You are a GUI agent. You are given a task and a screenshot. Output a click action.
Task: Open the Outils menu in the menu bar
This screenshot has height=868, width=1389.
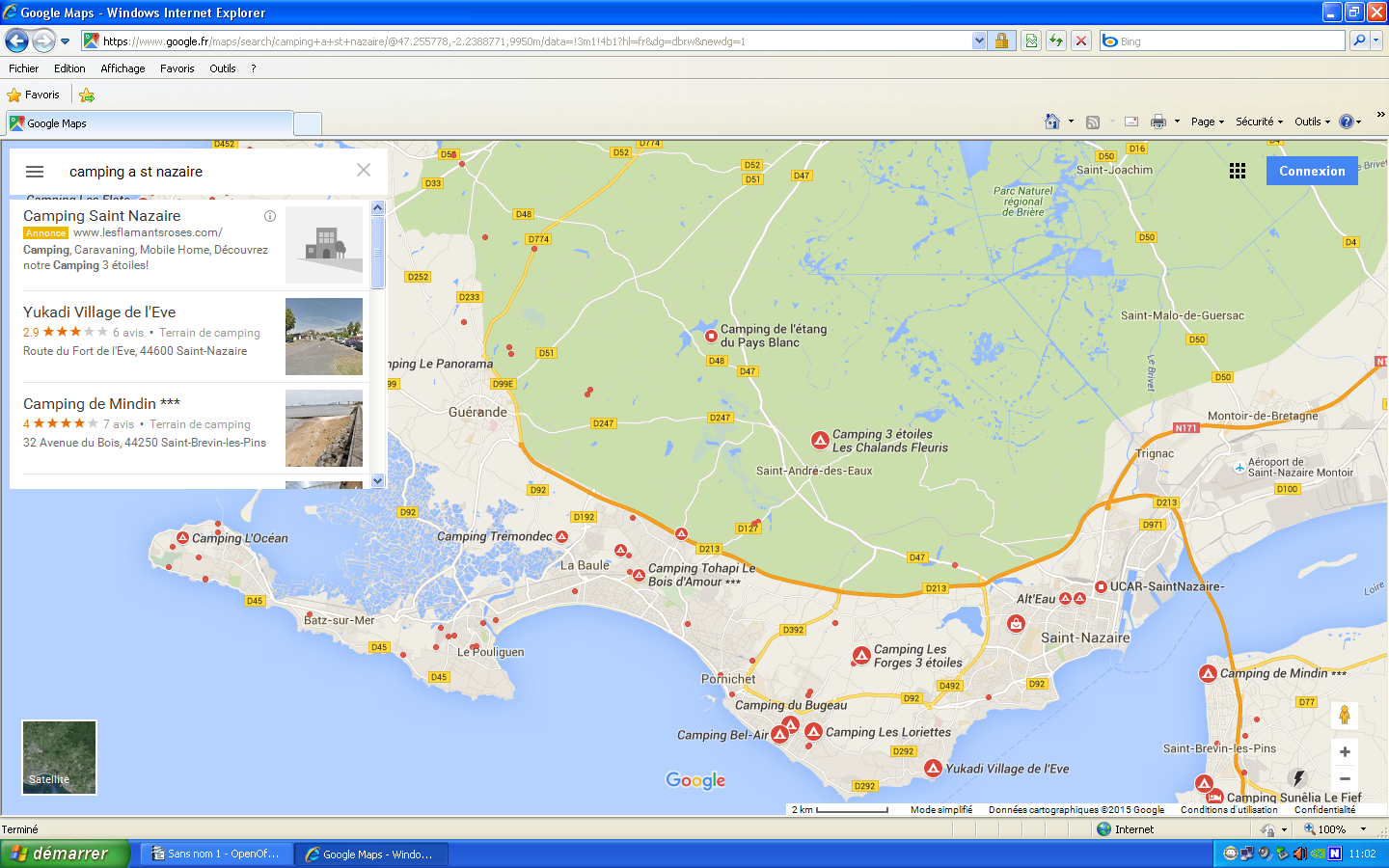pyautogui.click(x=223, y=68)
